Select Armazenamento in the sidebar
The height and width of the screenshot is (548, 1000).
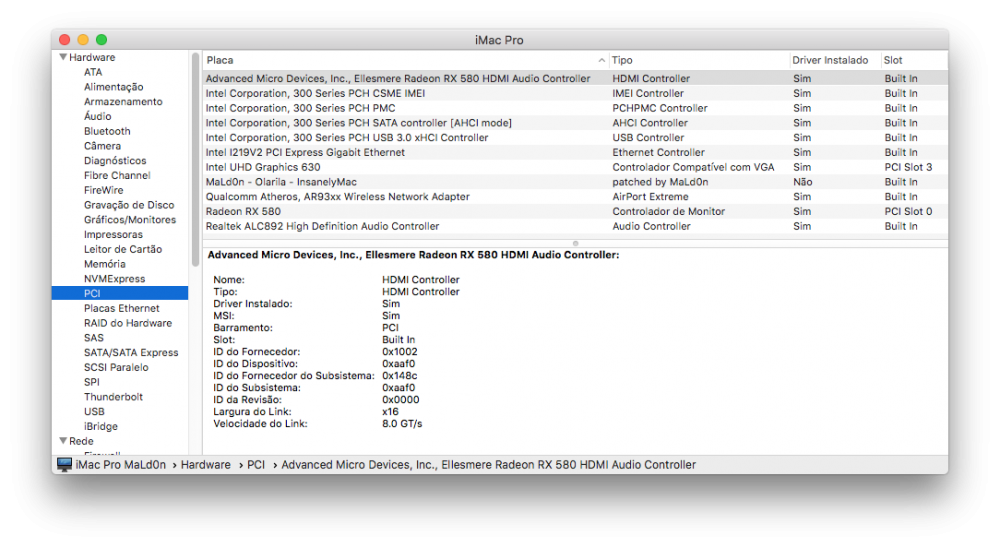pyautogui.click(x=123, y=101)
